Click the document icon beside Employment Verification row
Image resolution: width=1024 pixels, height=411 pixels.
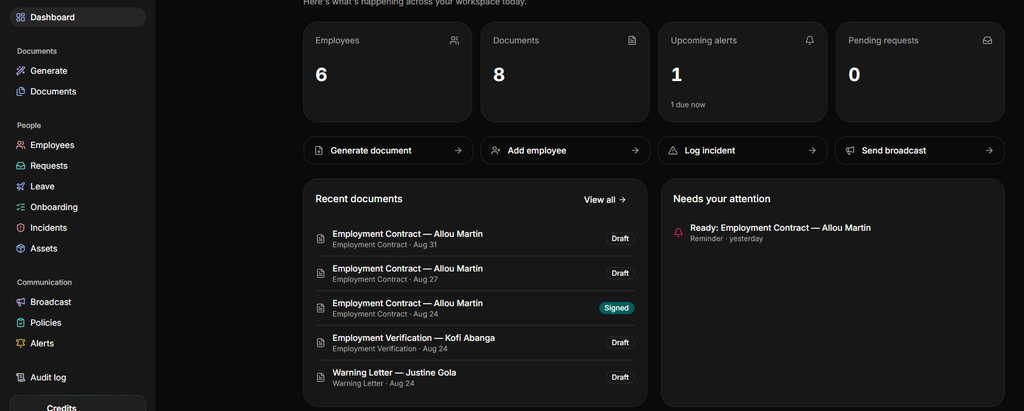(x=321, y=343)
